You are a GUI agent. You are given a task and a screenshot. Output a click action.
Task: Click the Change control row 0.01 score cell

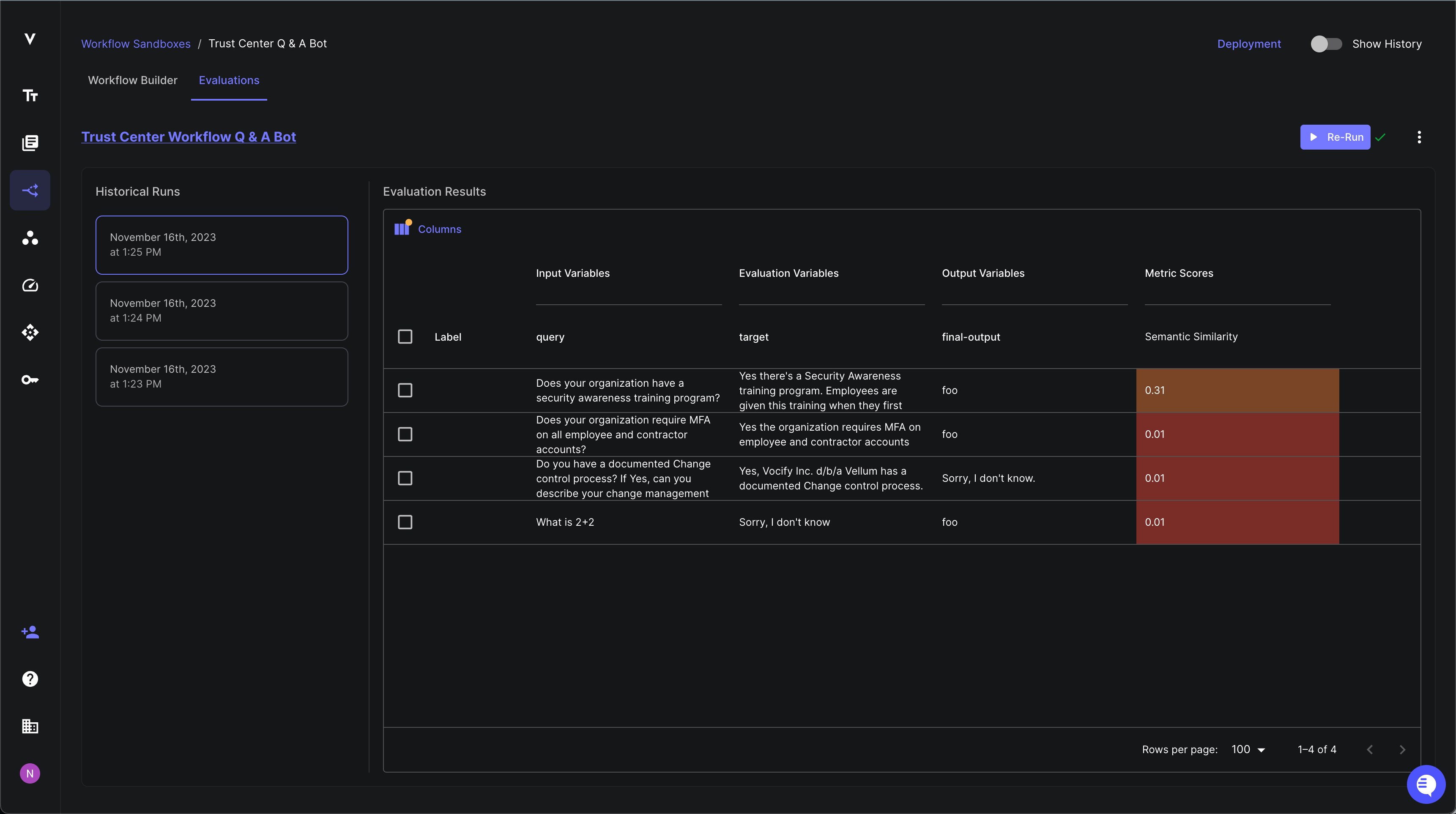1238,478
